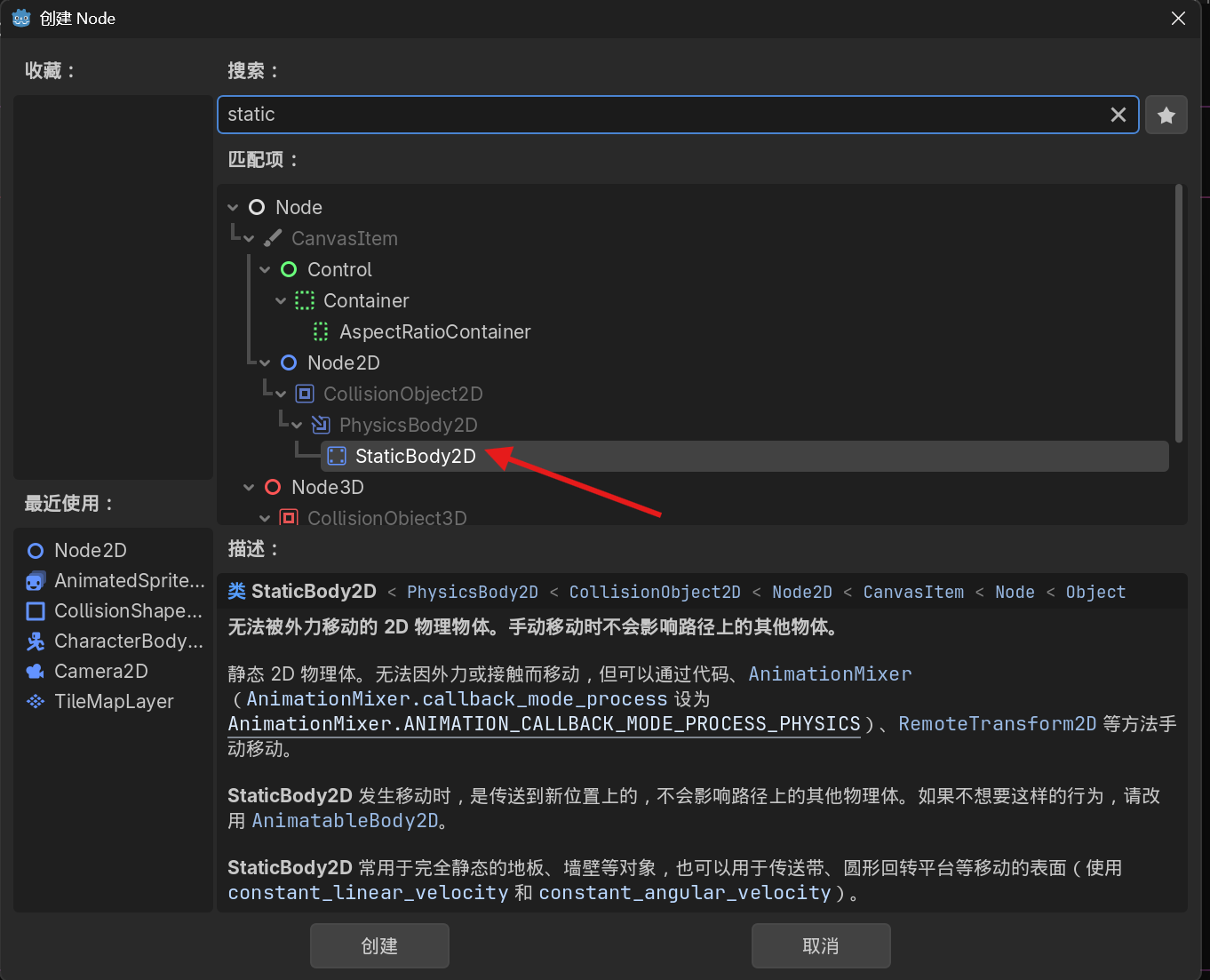Select Camera2D label from recent list
The height and width of the screenshot is (980, 1210).
tap(101, 672)
